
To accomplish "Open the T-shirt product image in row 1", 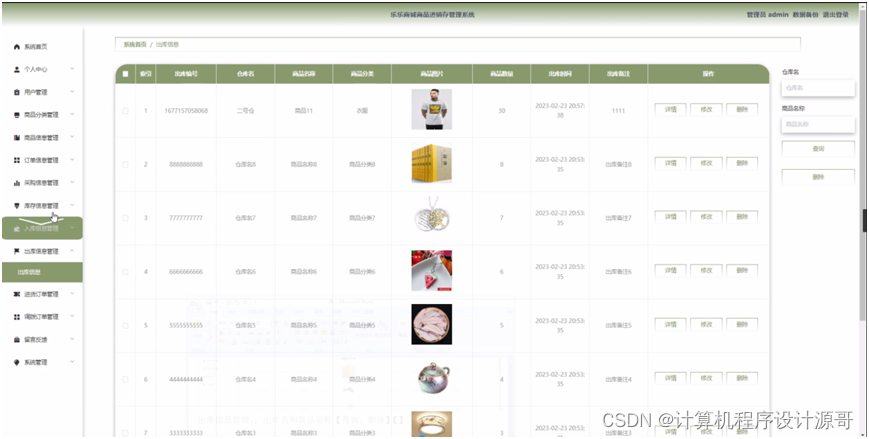I will [432, 109].
